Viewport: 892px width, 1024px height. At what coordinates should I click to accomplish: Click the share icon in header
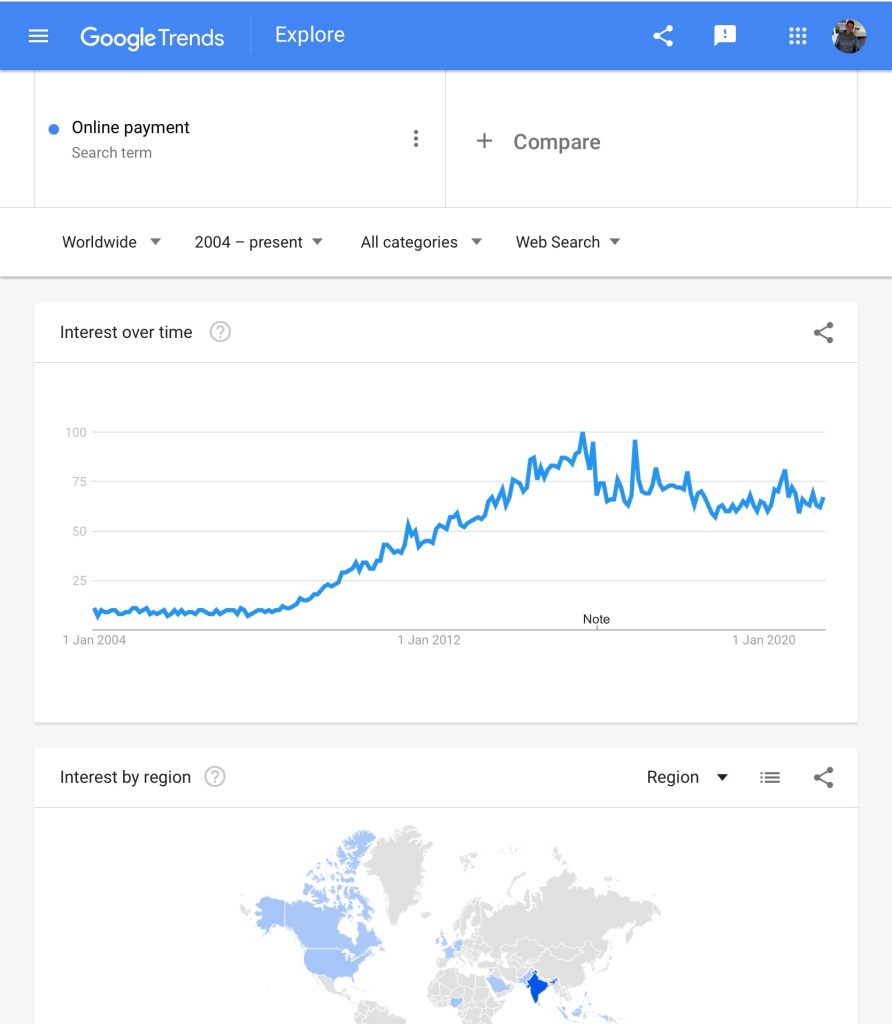click(x=663, y=36)
